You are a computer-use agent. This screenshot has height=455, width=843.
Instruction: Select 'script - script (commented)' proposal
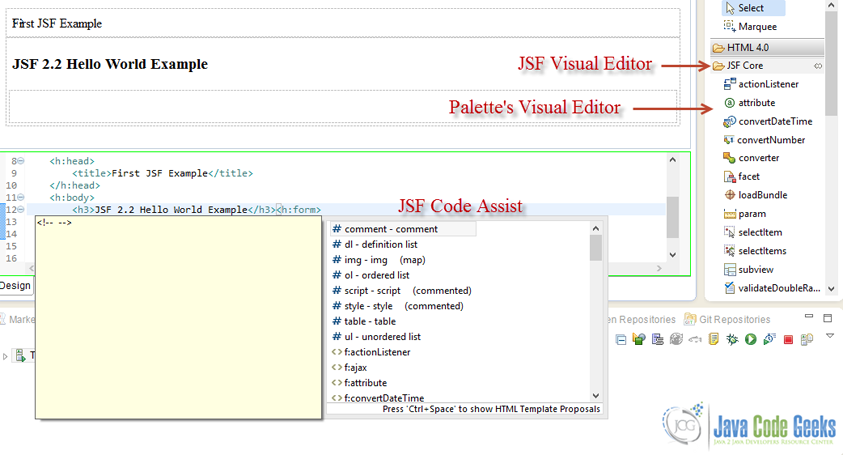coord(402,291)
